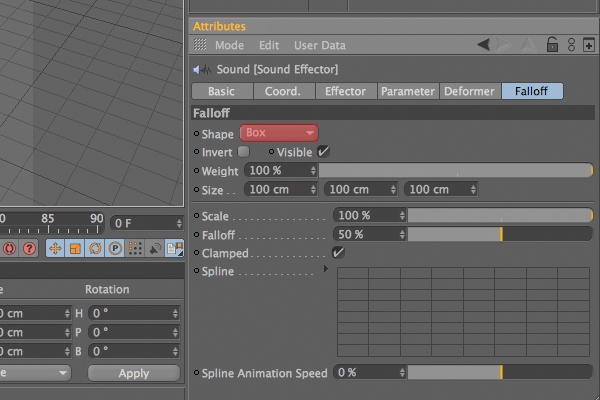The image size is (600, 400).
Task: Click the Weight 100 % stepper arrows
Action: tap(313, 170)
